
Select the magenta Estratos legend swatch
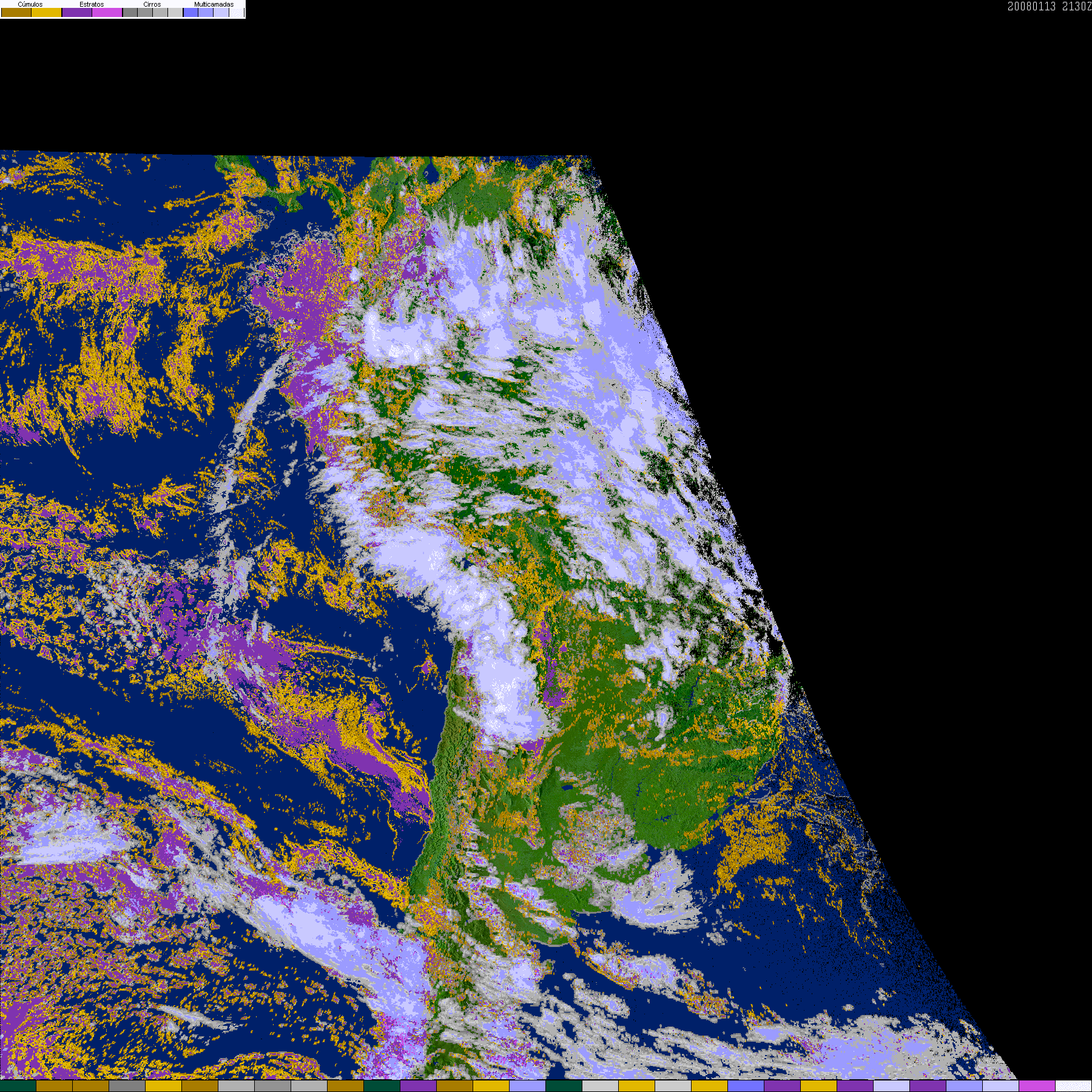107,12
